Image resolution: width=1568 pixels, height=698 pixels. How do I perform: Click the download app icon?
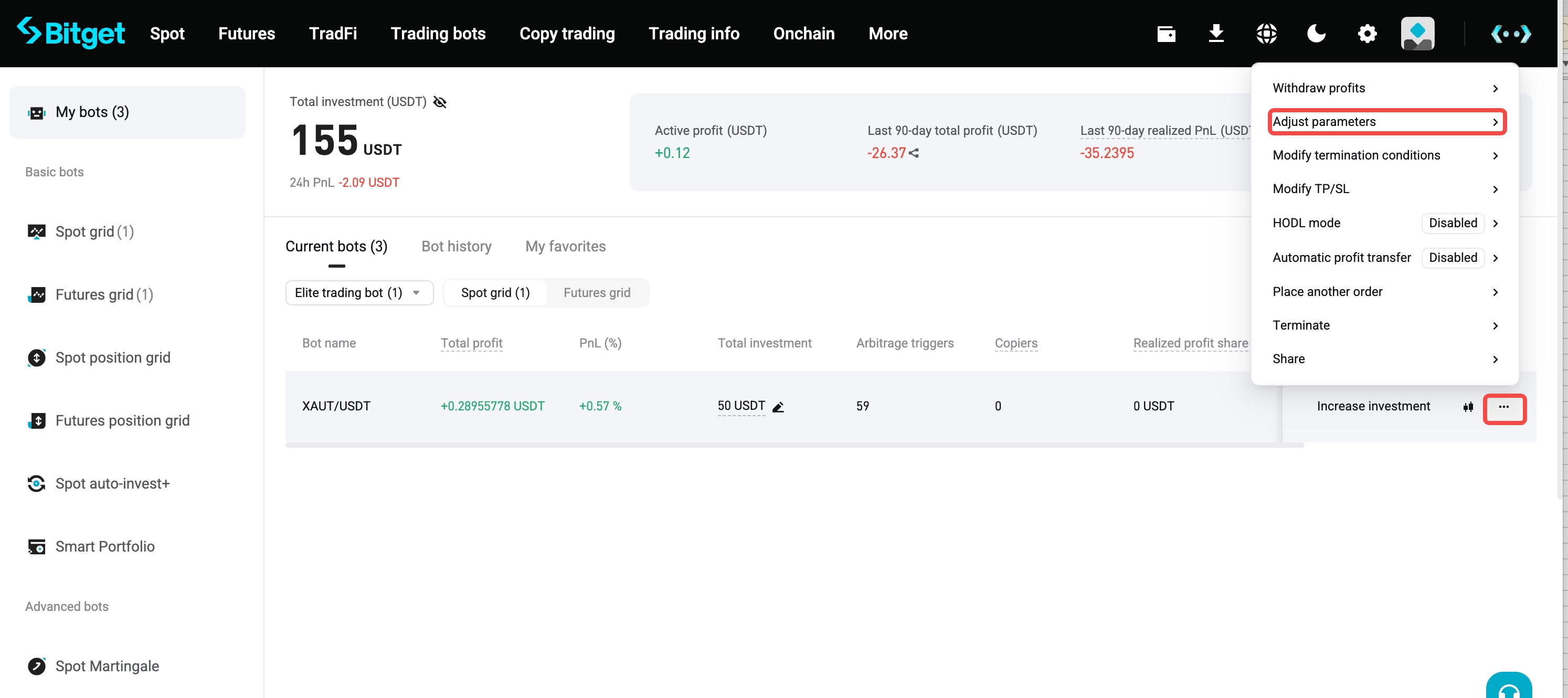(1215, 34)
